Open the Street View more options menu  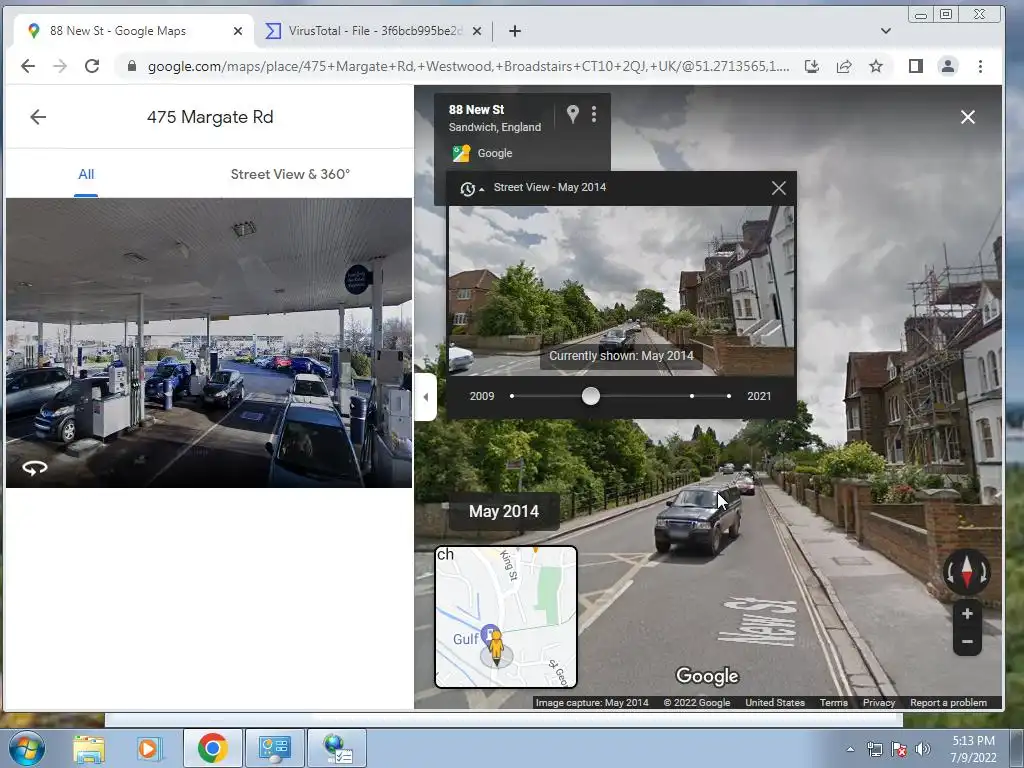point(594,114)
